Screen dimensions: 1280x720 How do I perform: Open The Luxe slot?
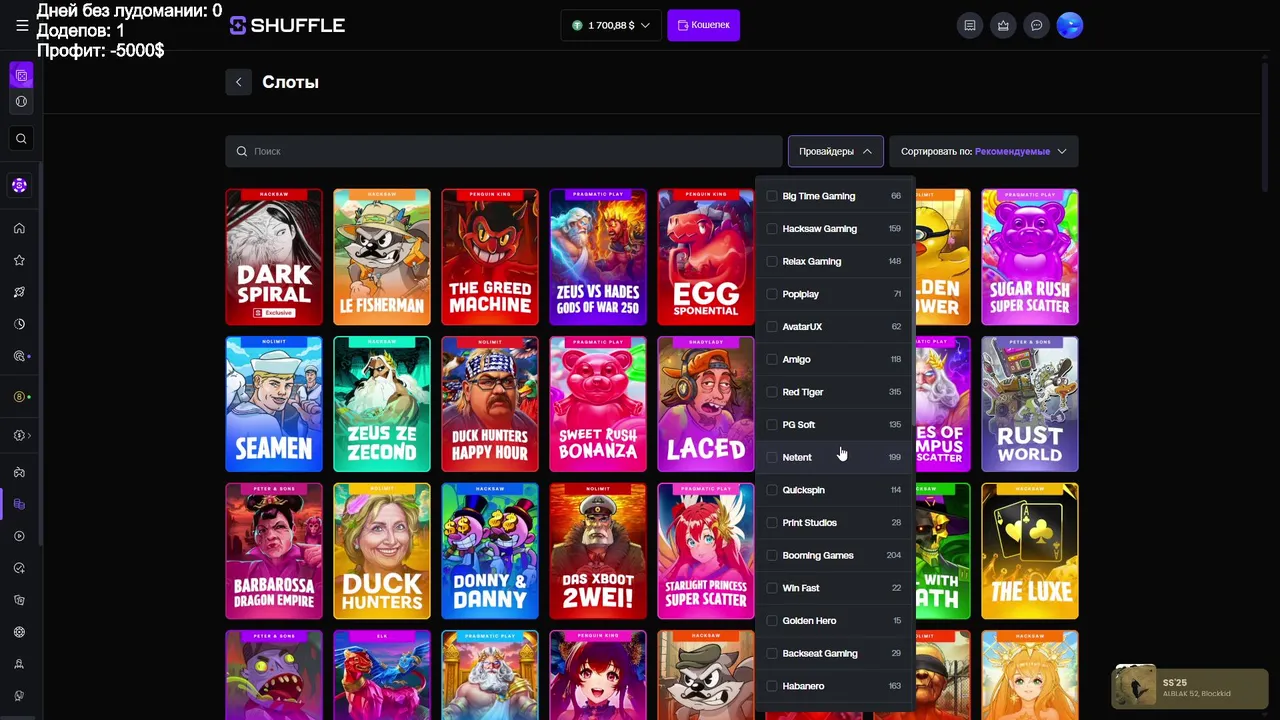click(1030, 551)
